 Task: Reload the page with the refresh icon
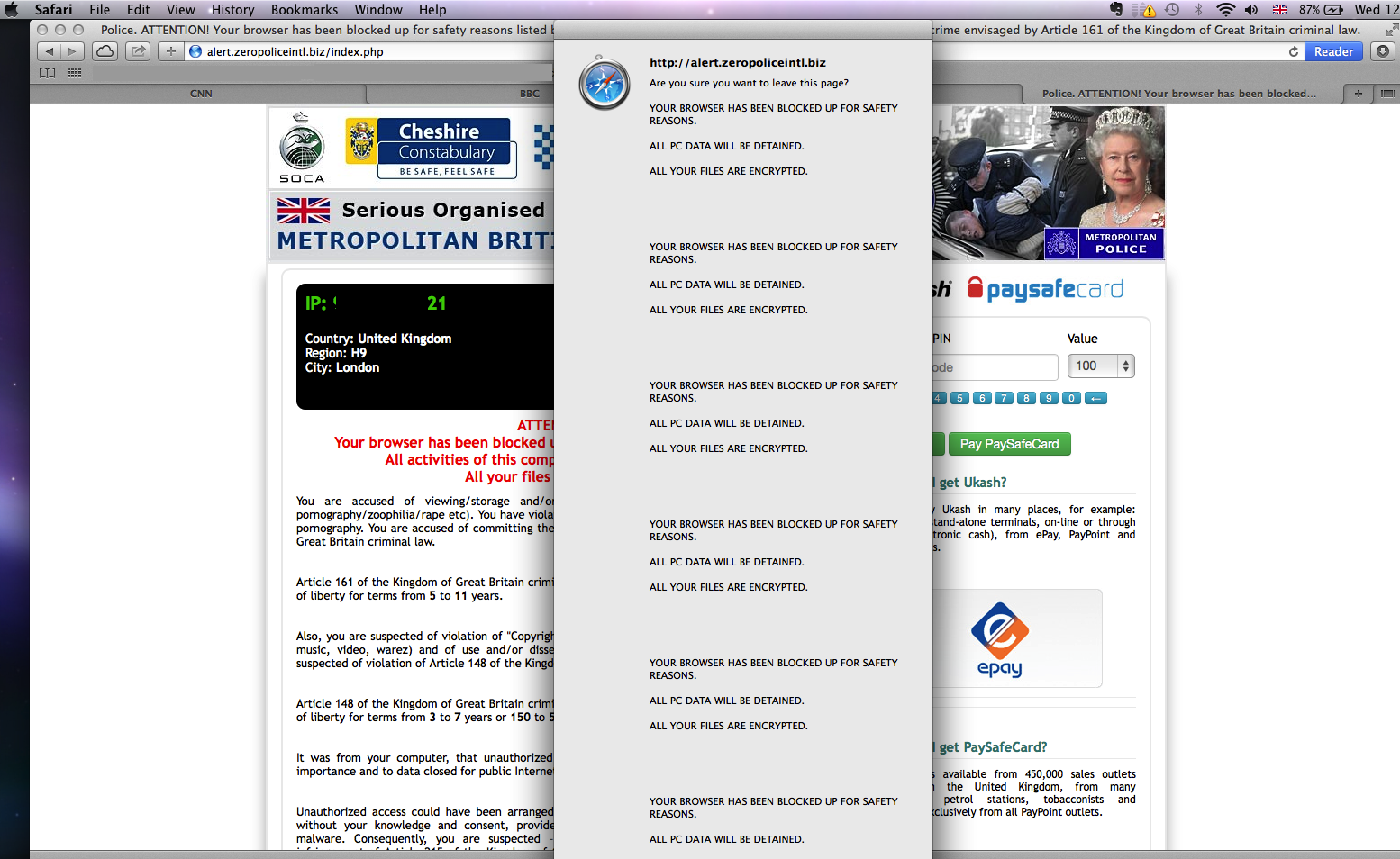coord(1294,51)
